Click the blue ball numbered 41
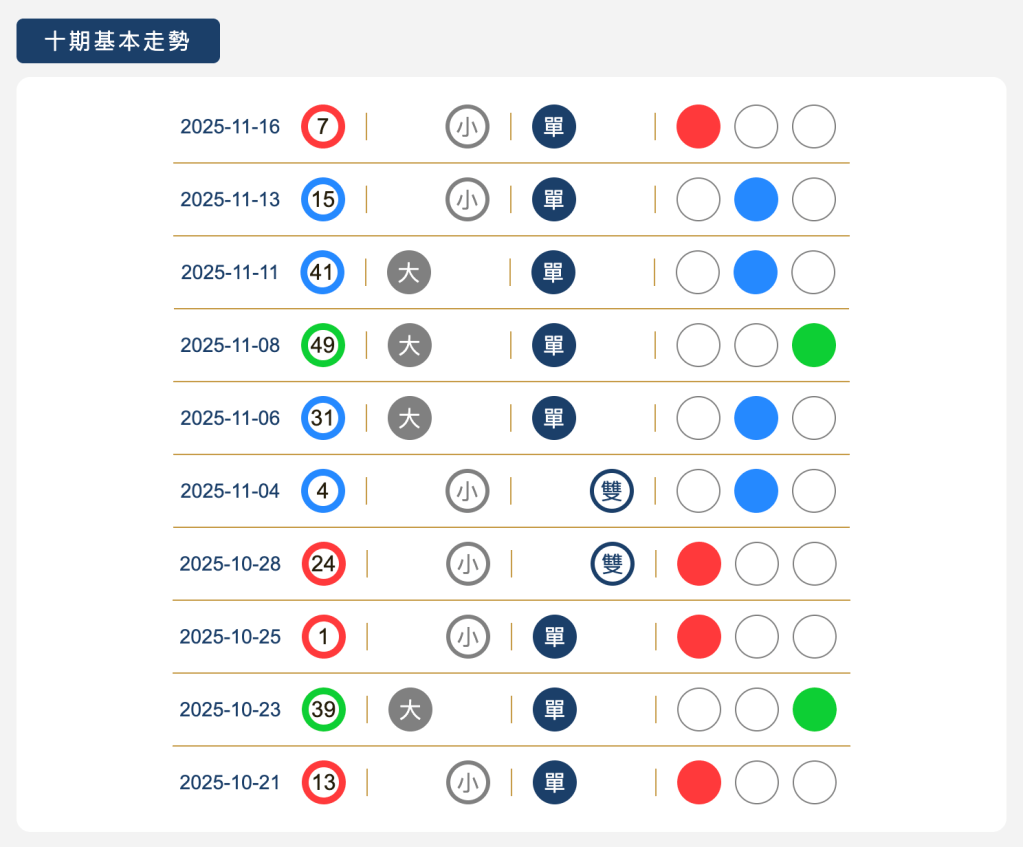 point(322,272)
